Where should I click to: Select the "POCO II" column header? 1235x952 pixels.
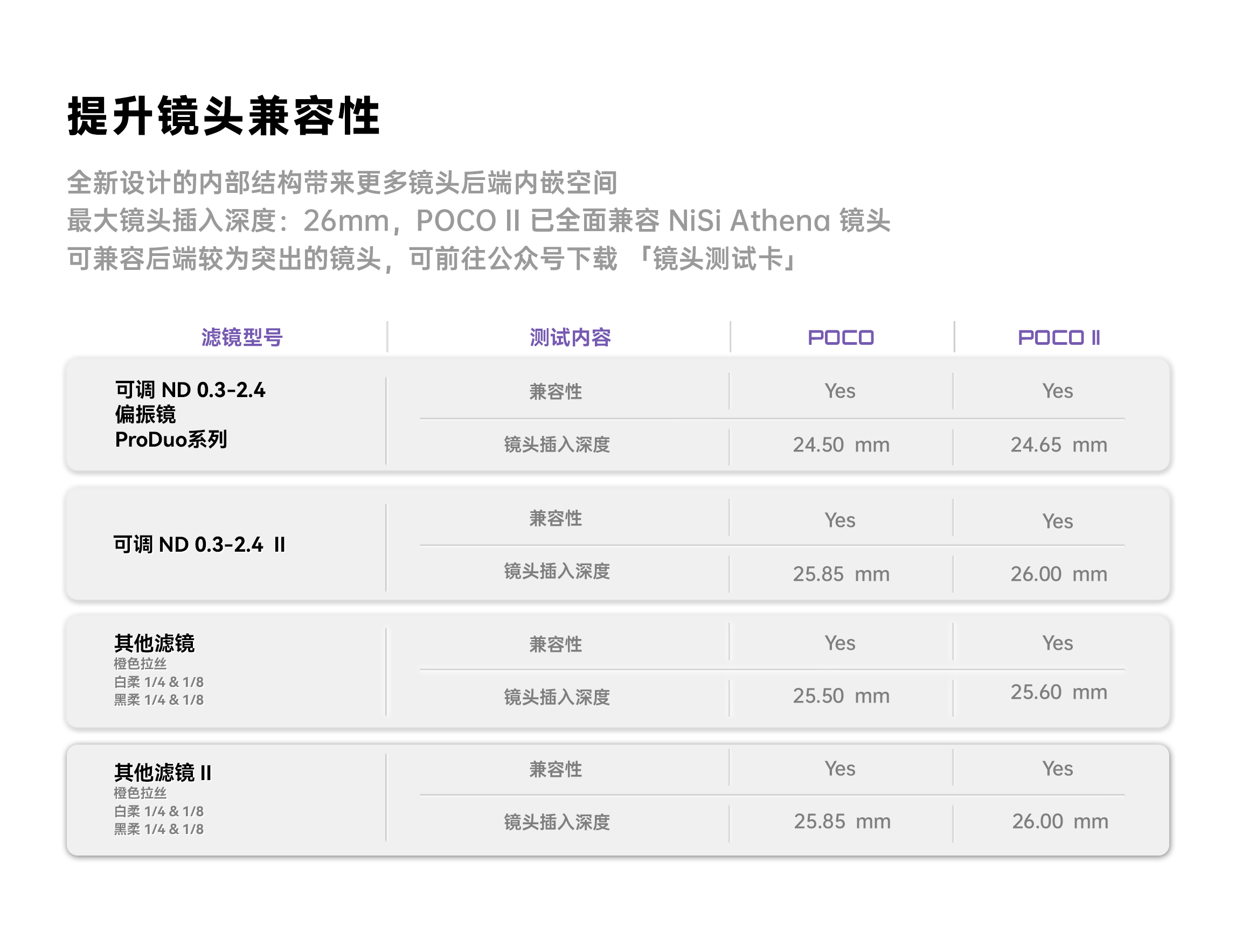pyautogui.click(x=1059, y=337)
